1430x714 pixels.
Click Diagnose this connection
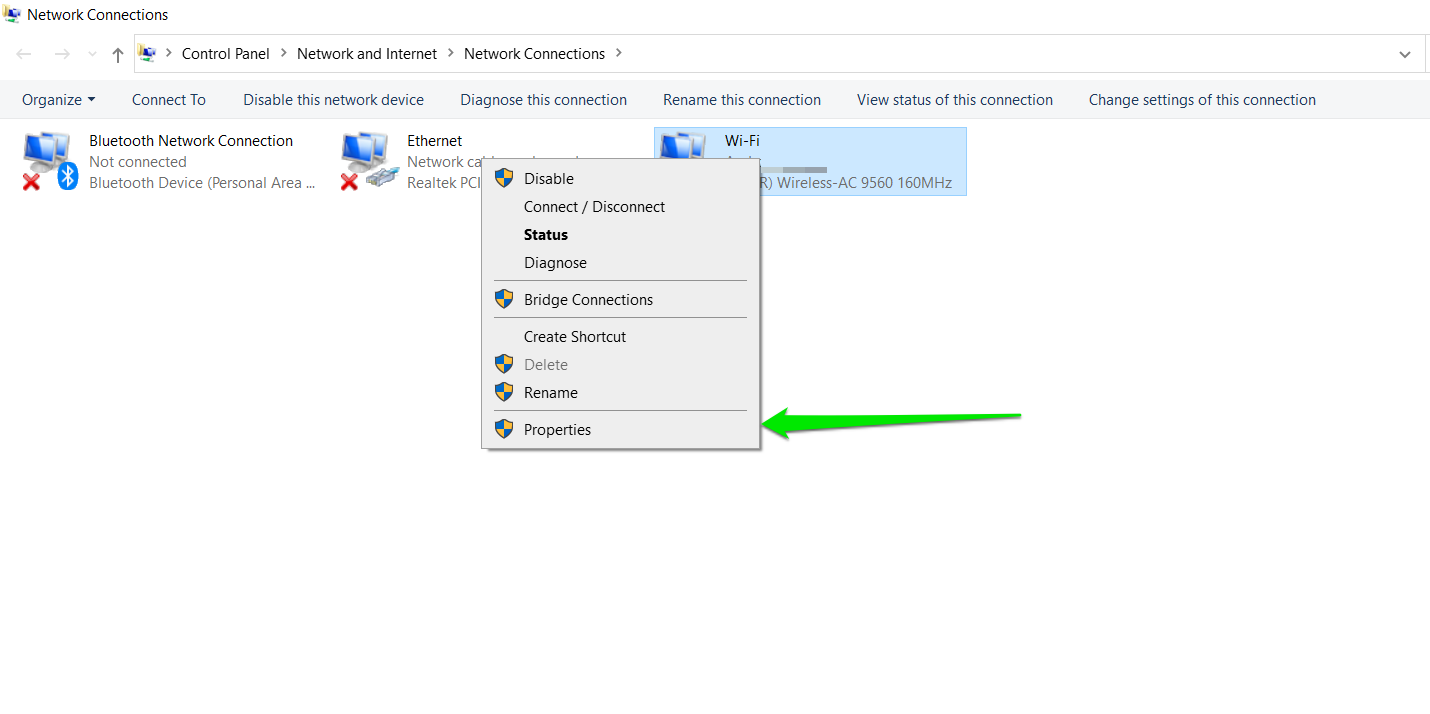544,100
